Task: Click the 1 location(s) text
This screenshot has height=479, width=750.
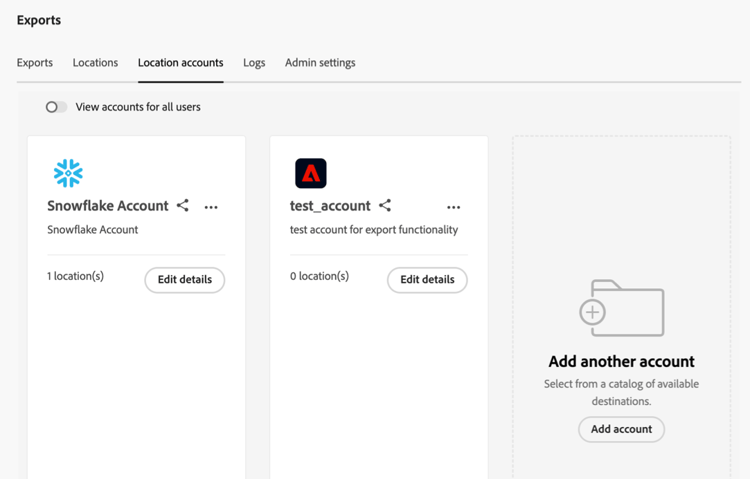Action: (x=75, y=276)
